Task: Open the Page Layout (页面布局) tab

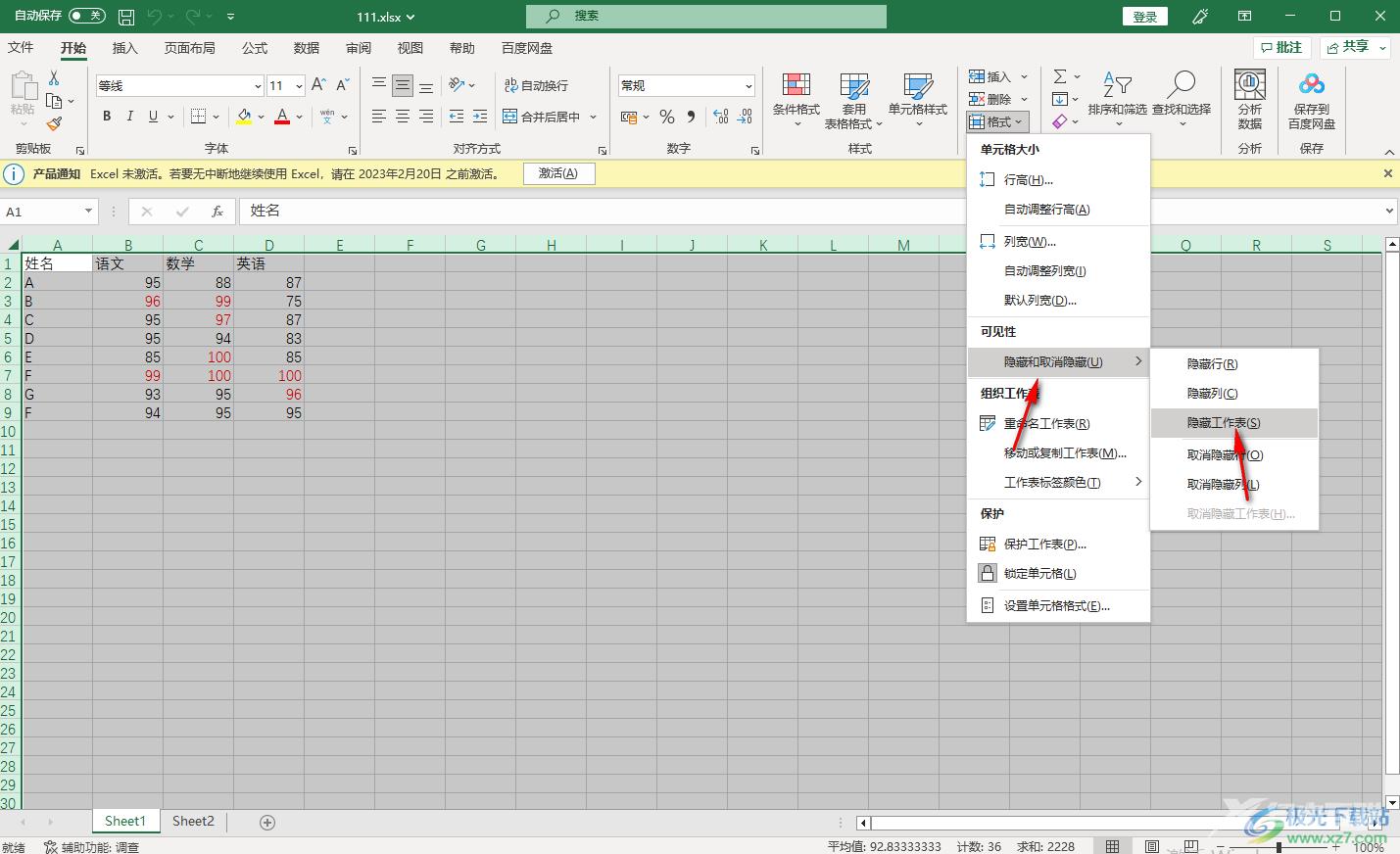Action: [x=189, y=48]
